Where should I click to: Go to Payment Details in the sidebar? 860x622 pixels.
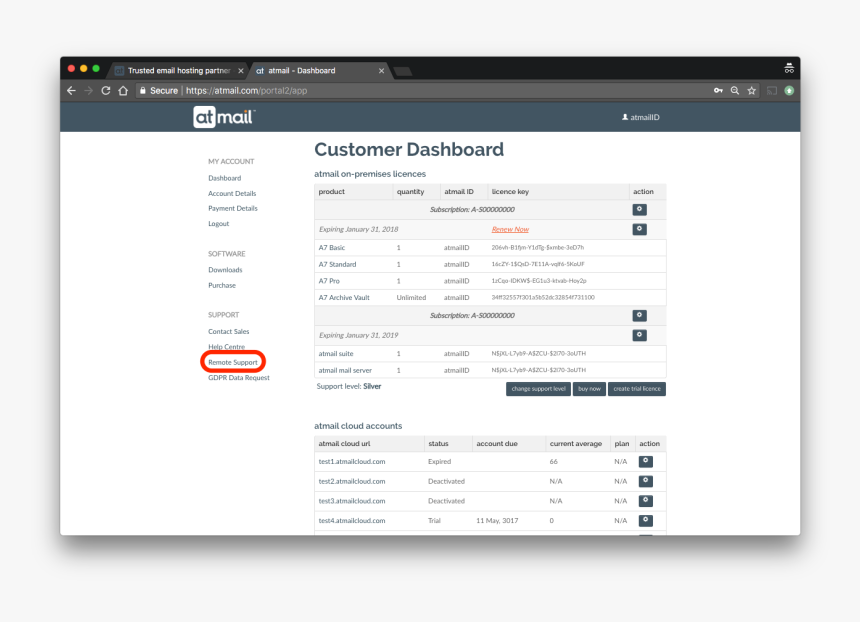[x=232, y=208]
